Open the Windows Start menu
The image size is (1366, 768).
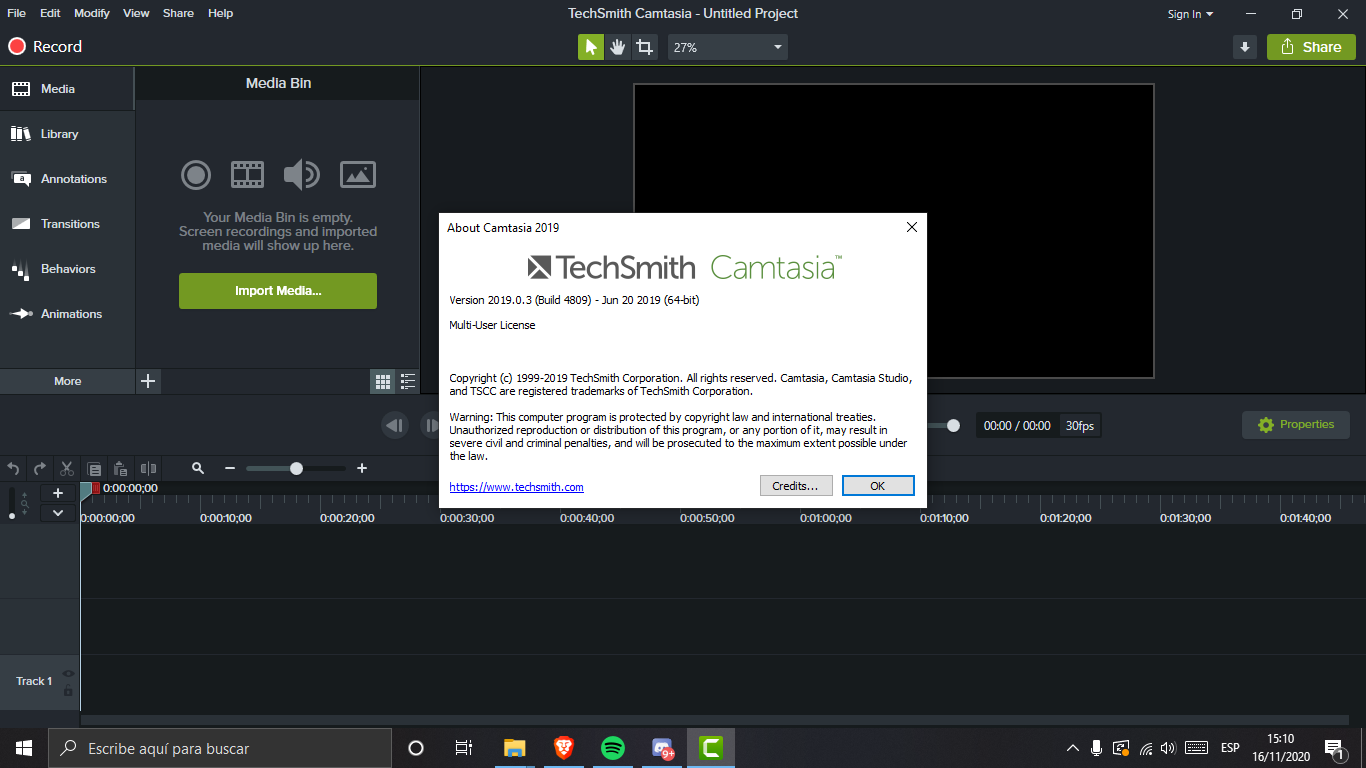[x=24, y=748]
